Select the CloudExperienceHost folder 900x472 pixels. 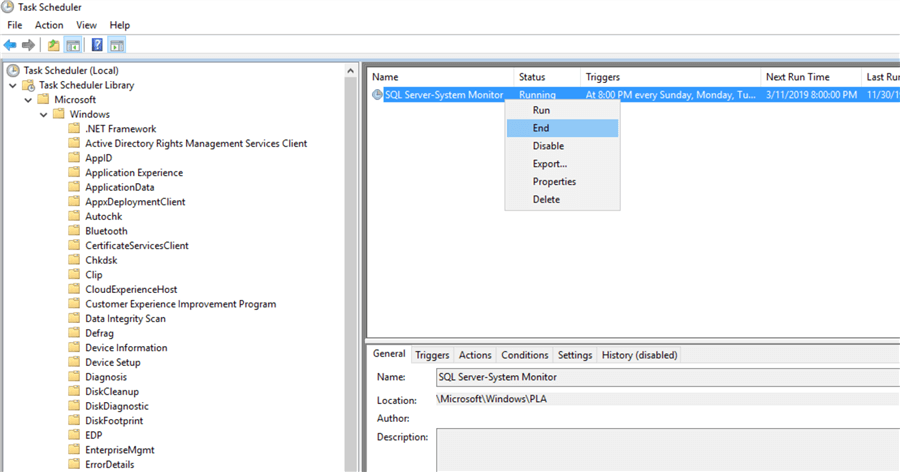coord(131,289)
